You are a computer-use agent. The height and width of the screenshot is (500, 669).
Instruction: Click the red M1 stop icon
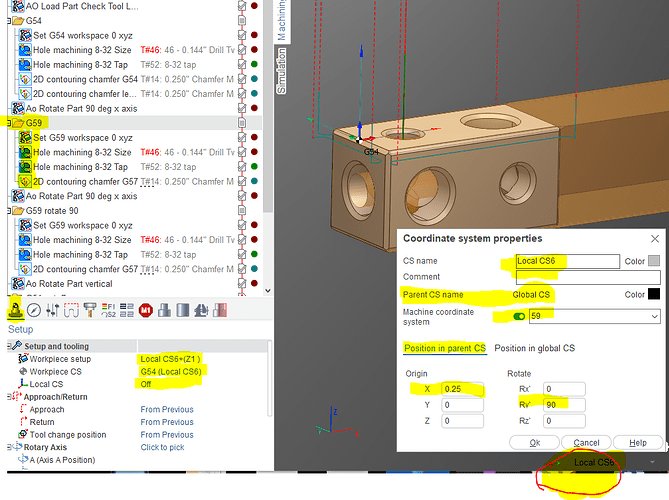point(145,310)
